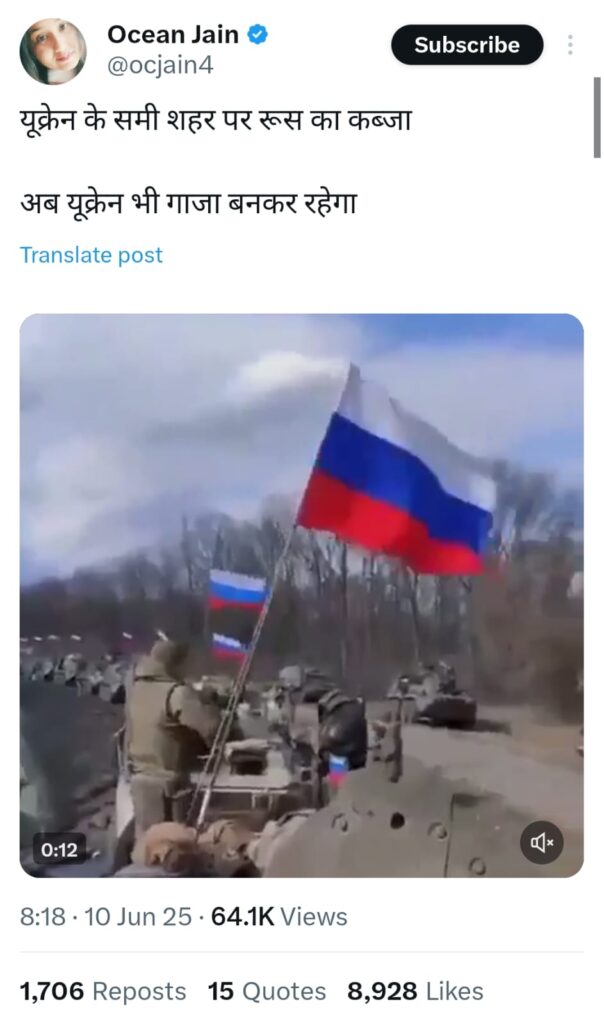Select the Hindi line mentioning Gaza

tap(188, 203)
